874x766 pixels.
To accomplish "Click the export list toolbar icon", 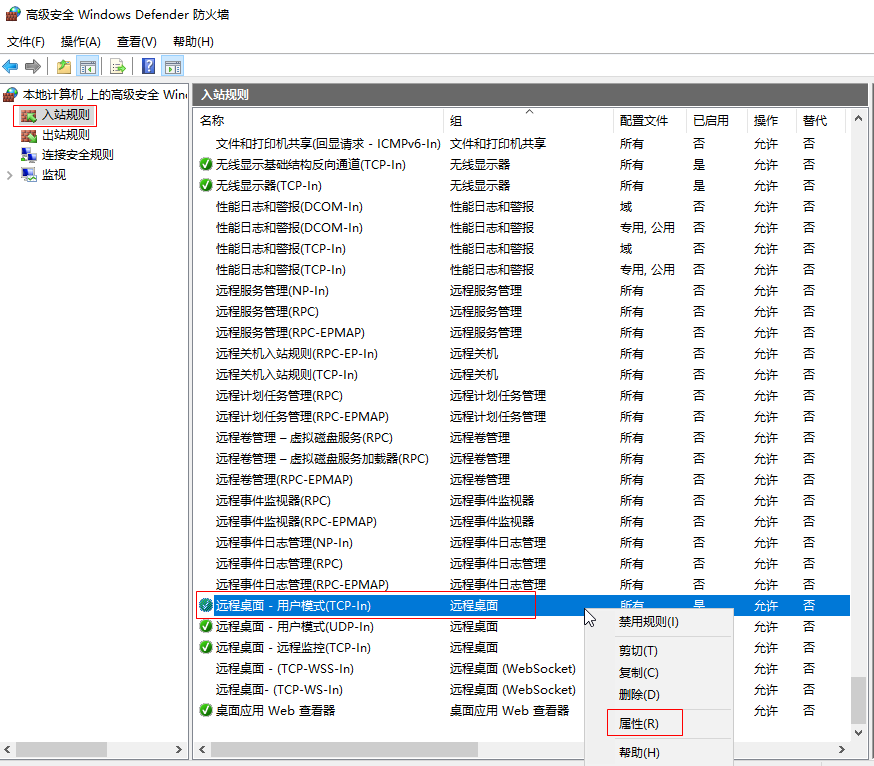I will coord(118,67).
